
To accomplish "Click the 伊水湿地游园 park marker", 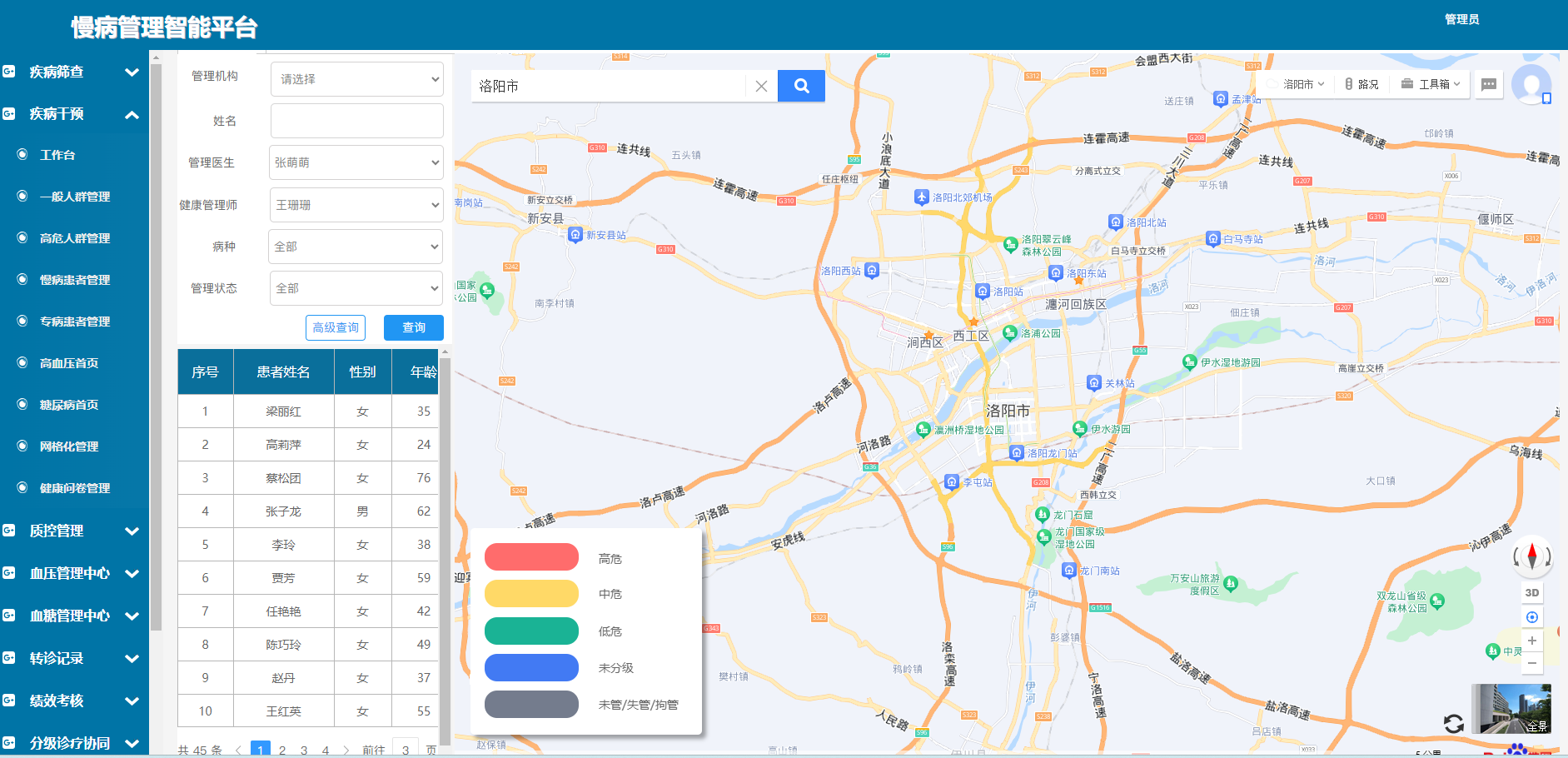I will pyautogui.click(x=1190, y=362).
